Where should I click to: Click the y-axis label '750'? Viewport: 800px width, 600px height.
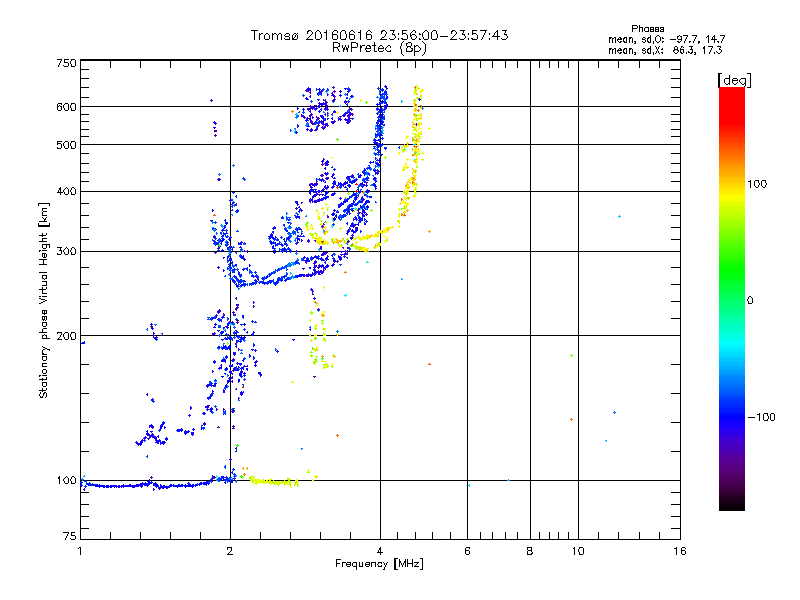pos(66,63)
